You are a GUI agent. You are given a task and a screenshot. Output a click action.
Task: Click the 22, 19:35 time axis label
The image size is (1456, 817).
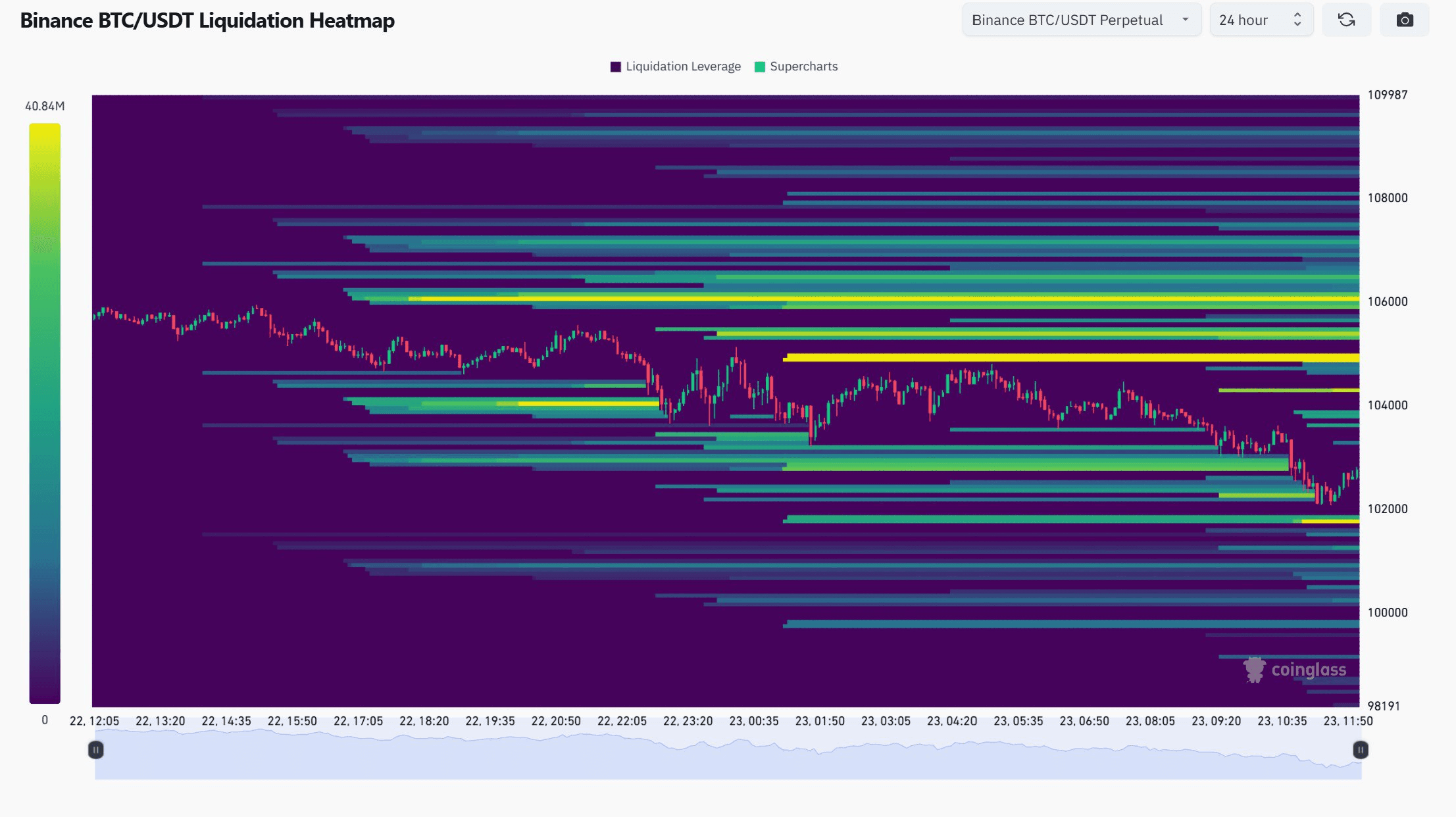coord(490,721)
